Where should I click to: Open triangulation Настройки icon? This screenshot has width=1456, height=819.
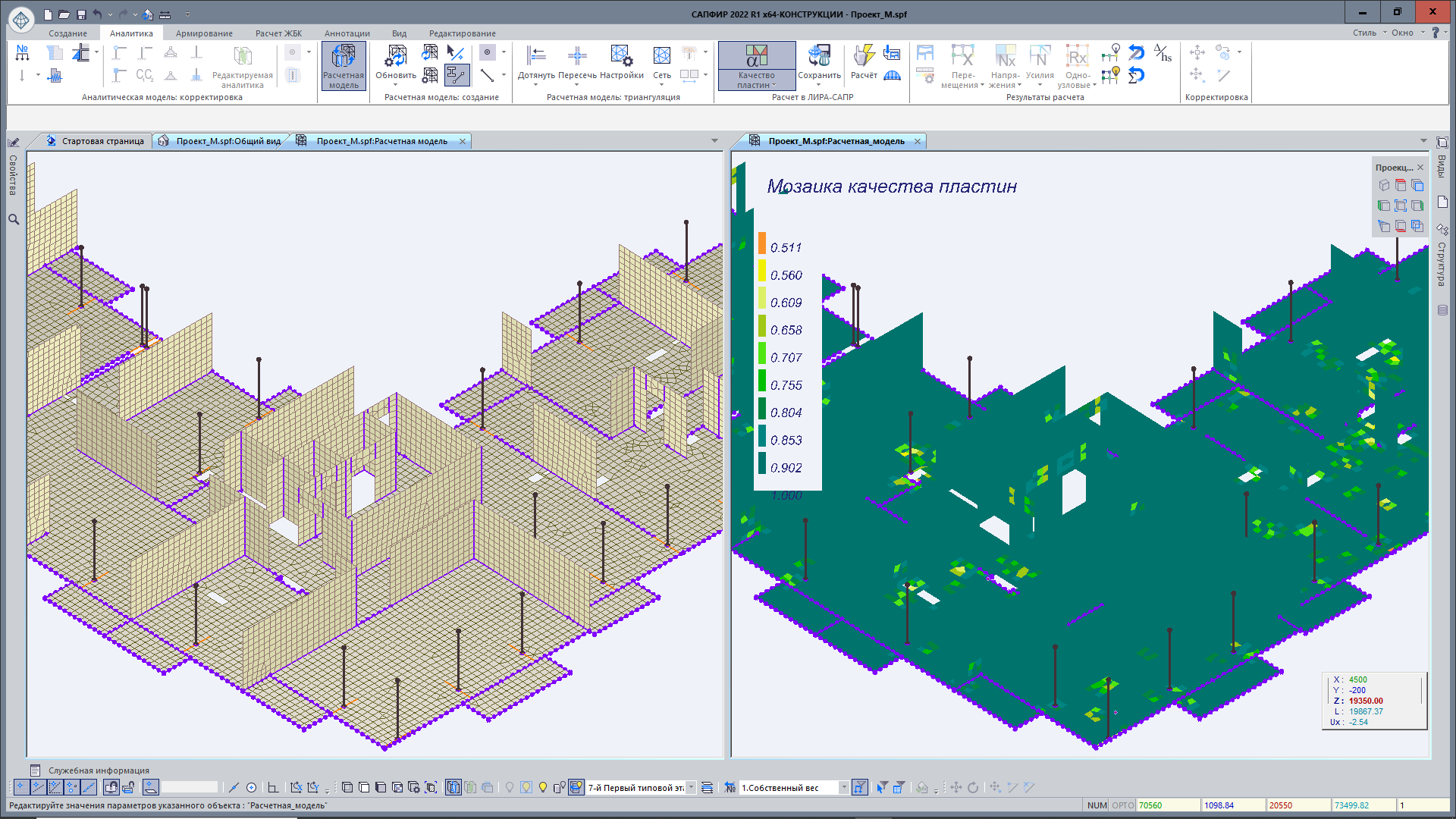coord(621,55)
